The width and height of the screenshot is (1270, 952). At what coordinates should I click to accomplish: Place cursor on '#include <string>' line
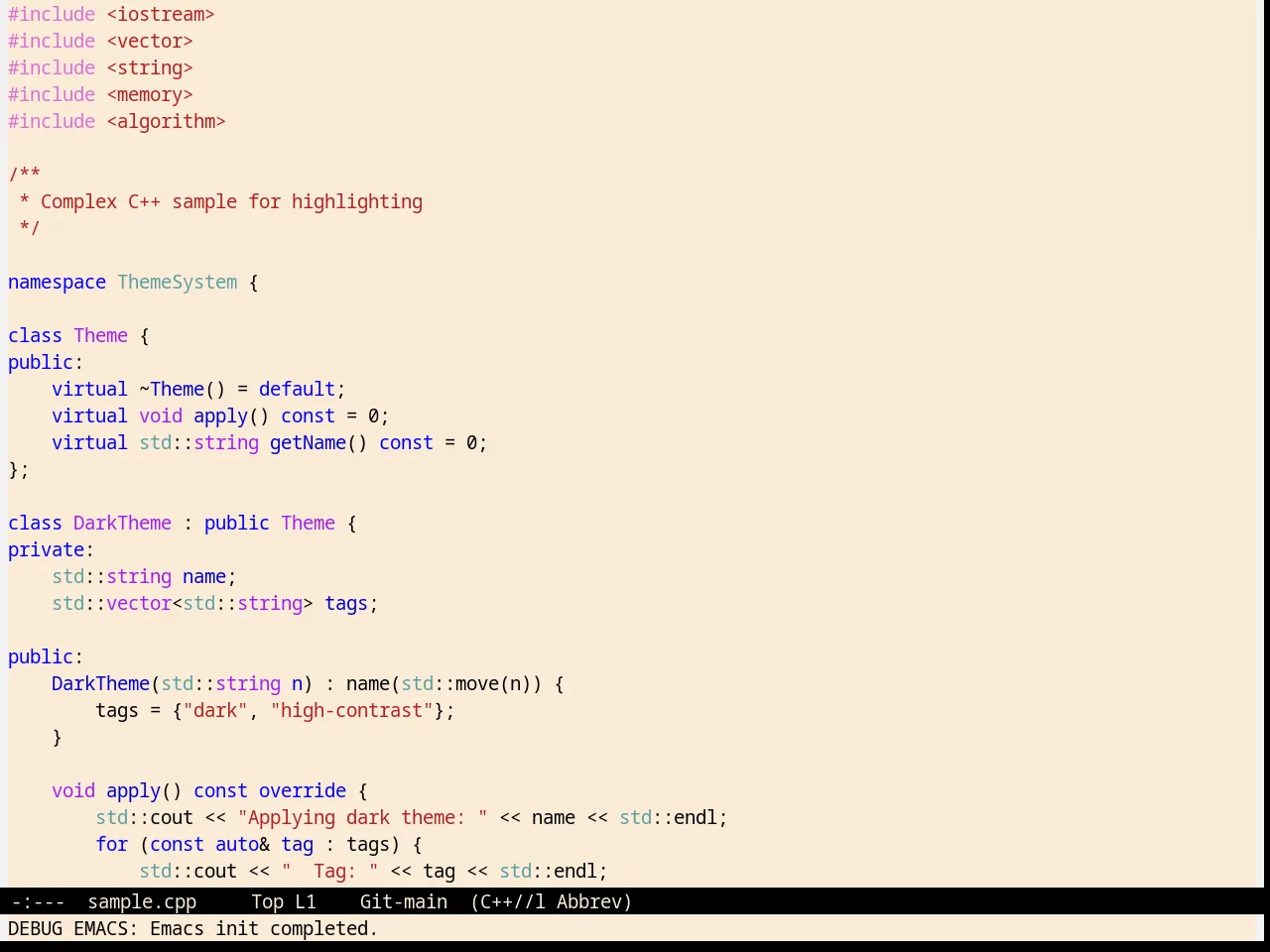click(100, 67)
